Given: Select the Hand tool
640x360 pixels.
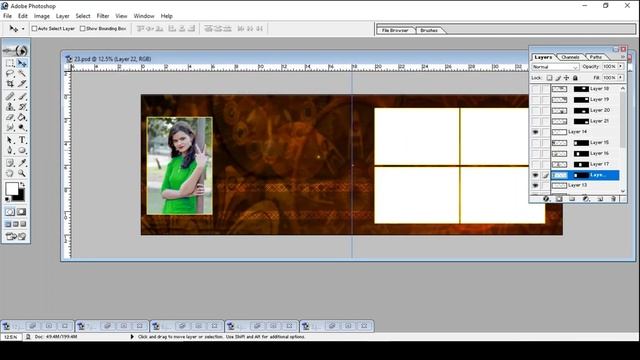Looking at the screenshot, I should click(x=10, y=173).
